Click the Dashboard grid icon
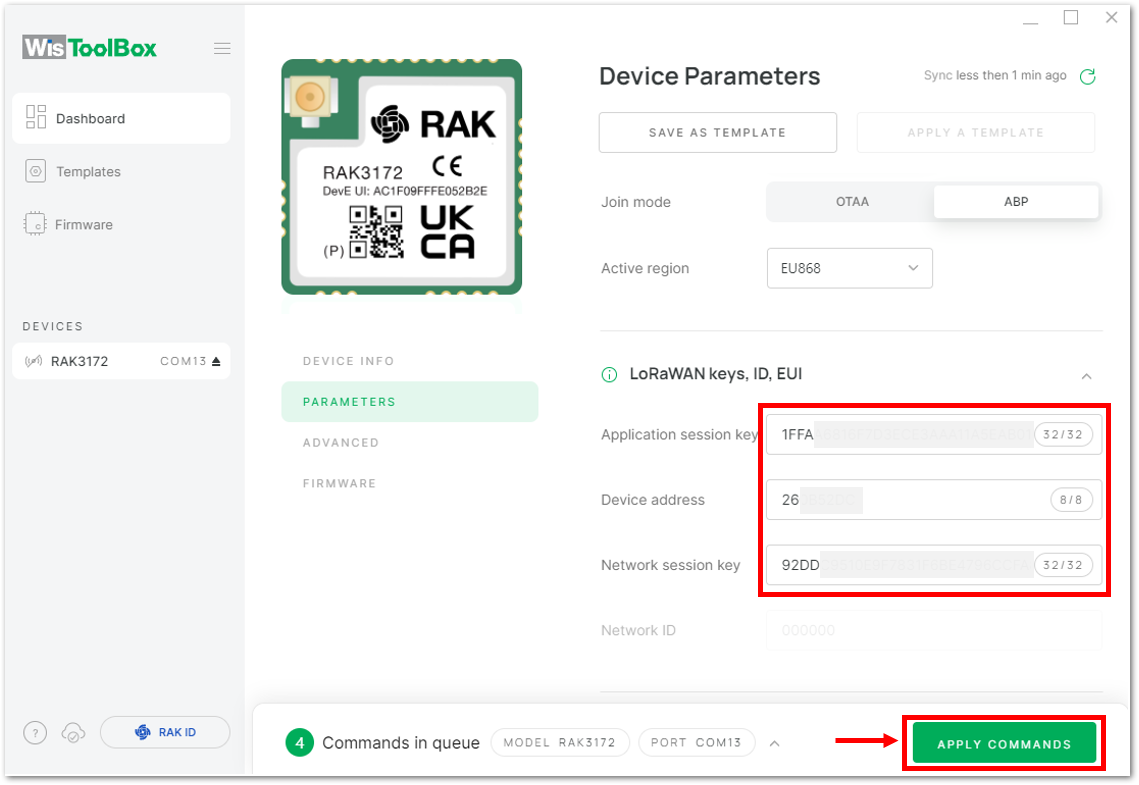The width and height of the screenshot is (1139, 785). (x=36, y=117)
